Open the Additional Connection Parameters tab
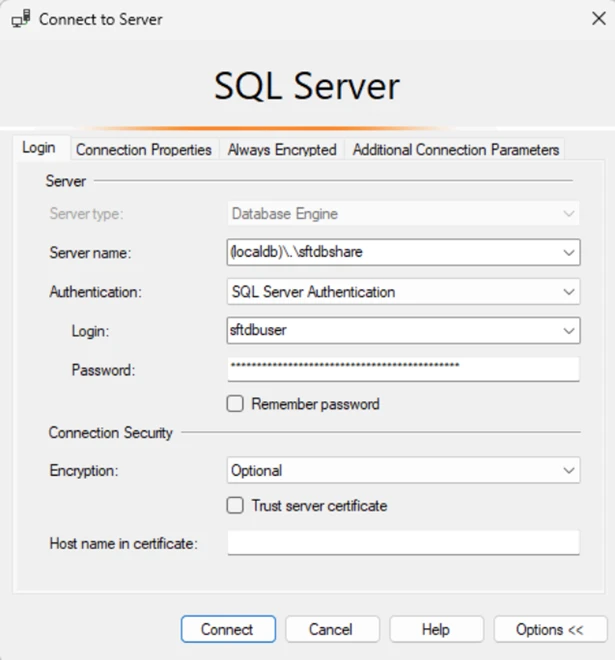The image size is (615, 660). pyautogui.click(x=456, y=149)
